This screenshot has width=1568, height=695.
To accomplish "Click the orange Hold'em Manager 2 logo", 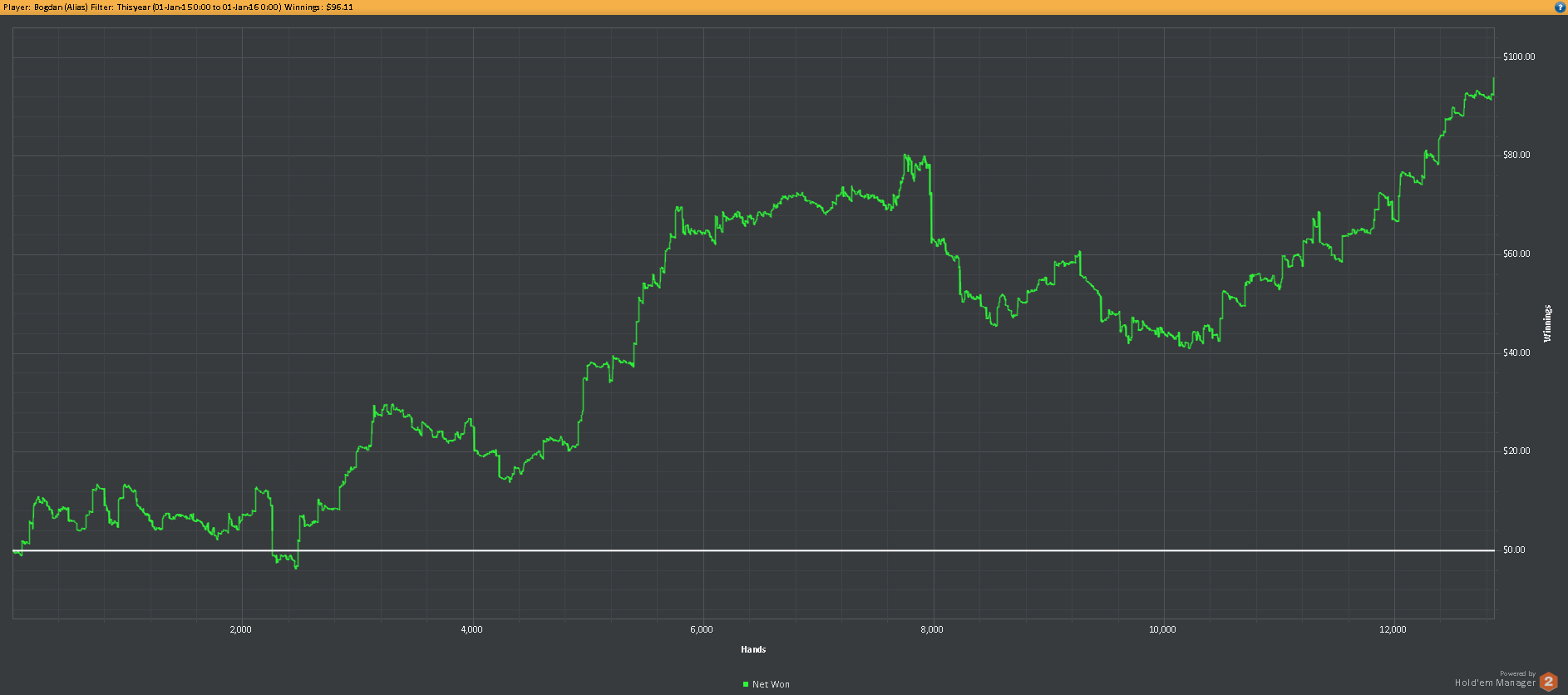I will [1548, 682].
